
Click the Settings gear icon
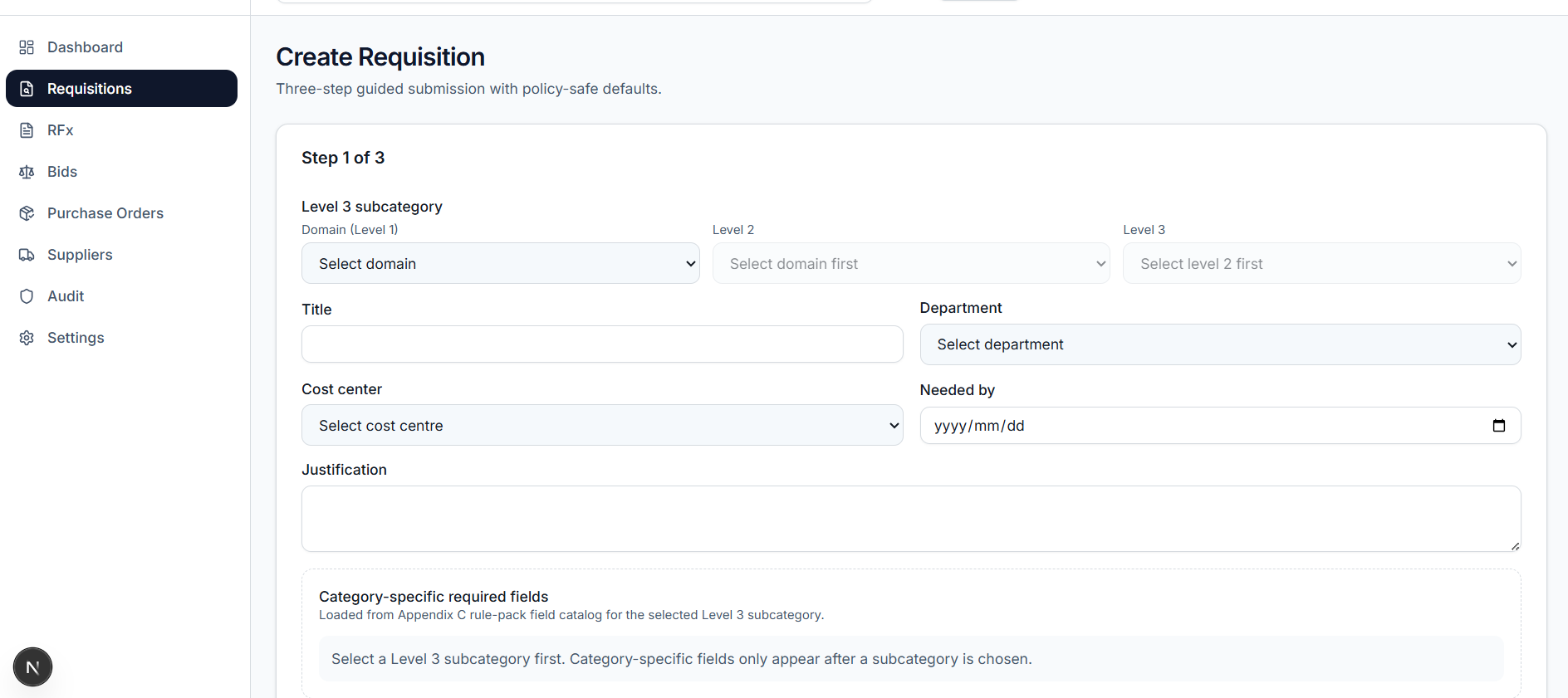(x=27, y=338)
